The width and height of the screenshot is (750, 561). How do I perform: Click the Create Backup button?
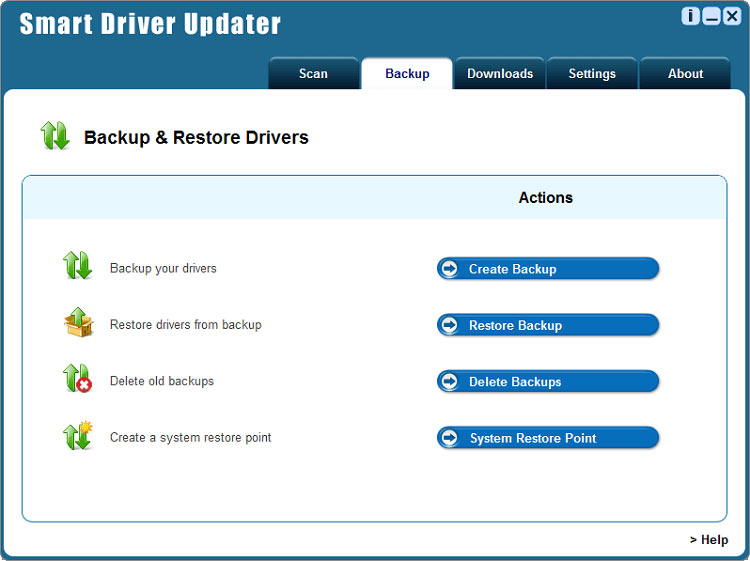(x=548, y=269)
